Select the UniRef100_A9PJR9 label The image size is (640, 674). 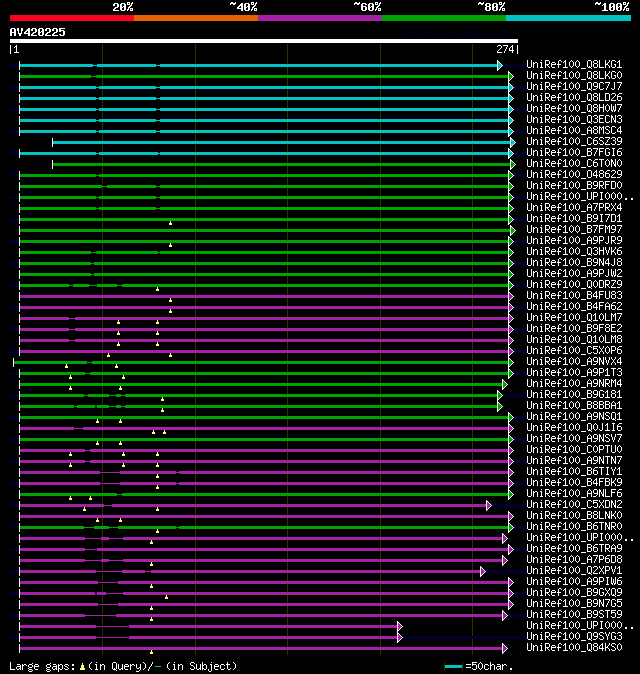coord(574,241)
